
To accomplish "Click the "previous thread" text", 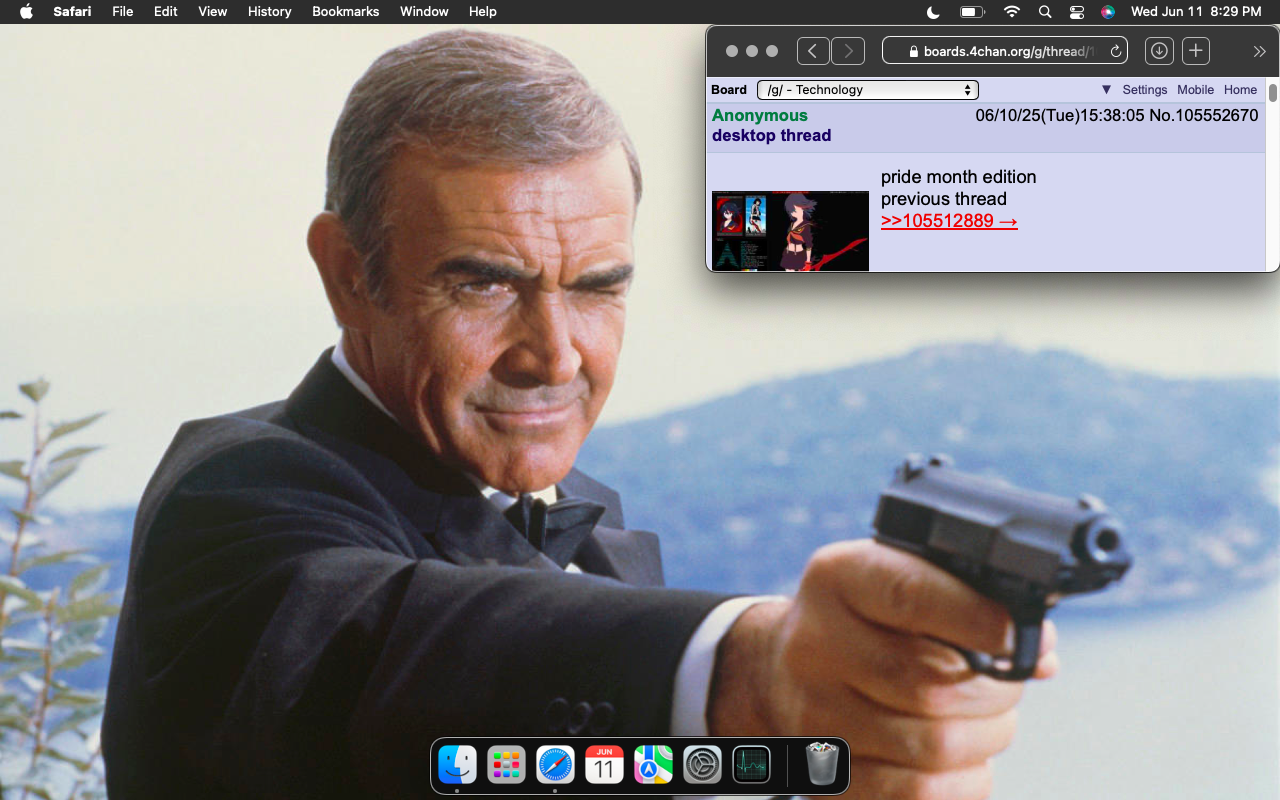I will click(x=944, y=199).
